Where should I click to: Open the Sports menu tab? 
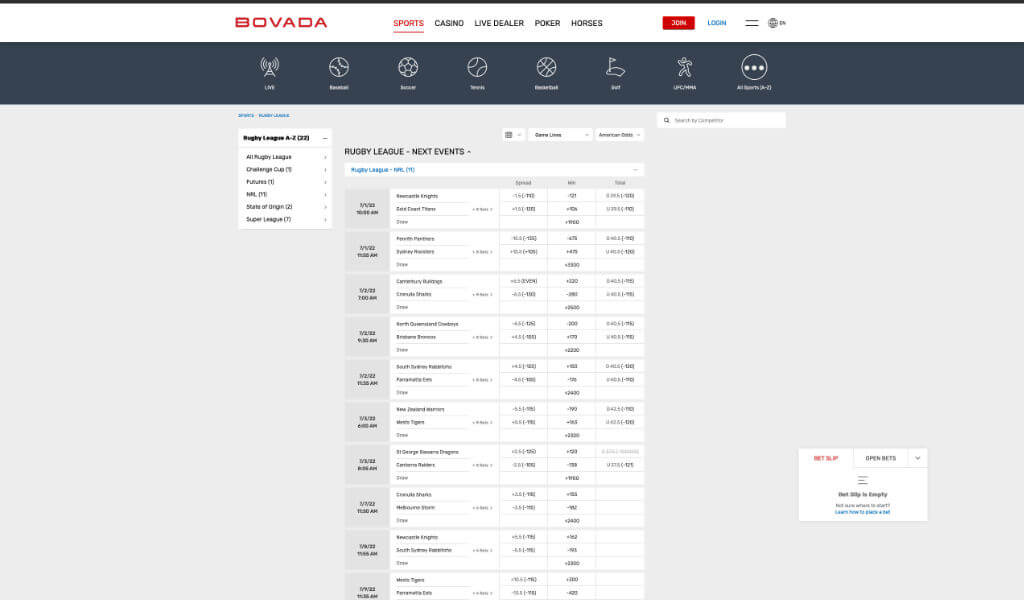pyautogui.click(x=408, y=23)
